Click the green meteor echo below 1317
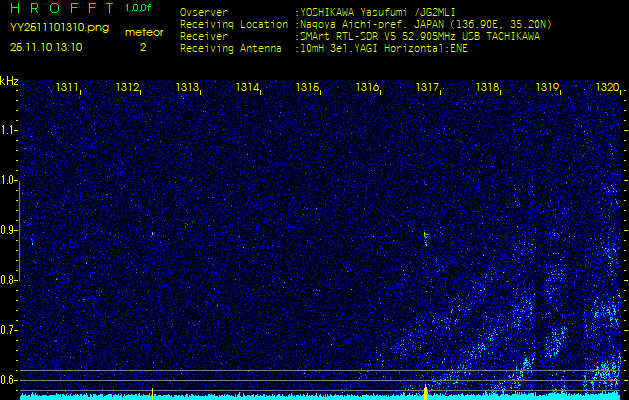The height and width of the screenshot is (400, 629). pos(425,237)
